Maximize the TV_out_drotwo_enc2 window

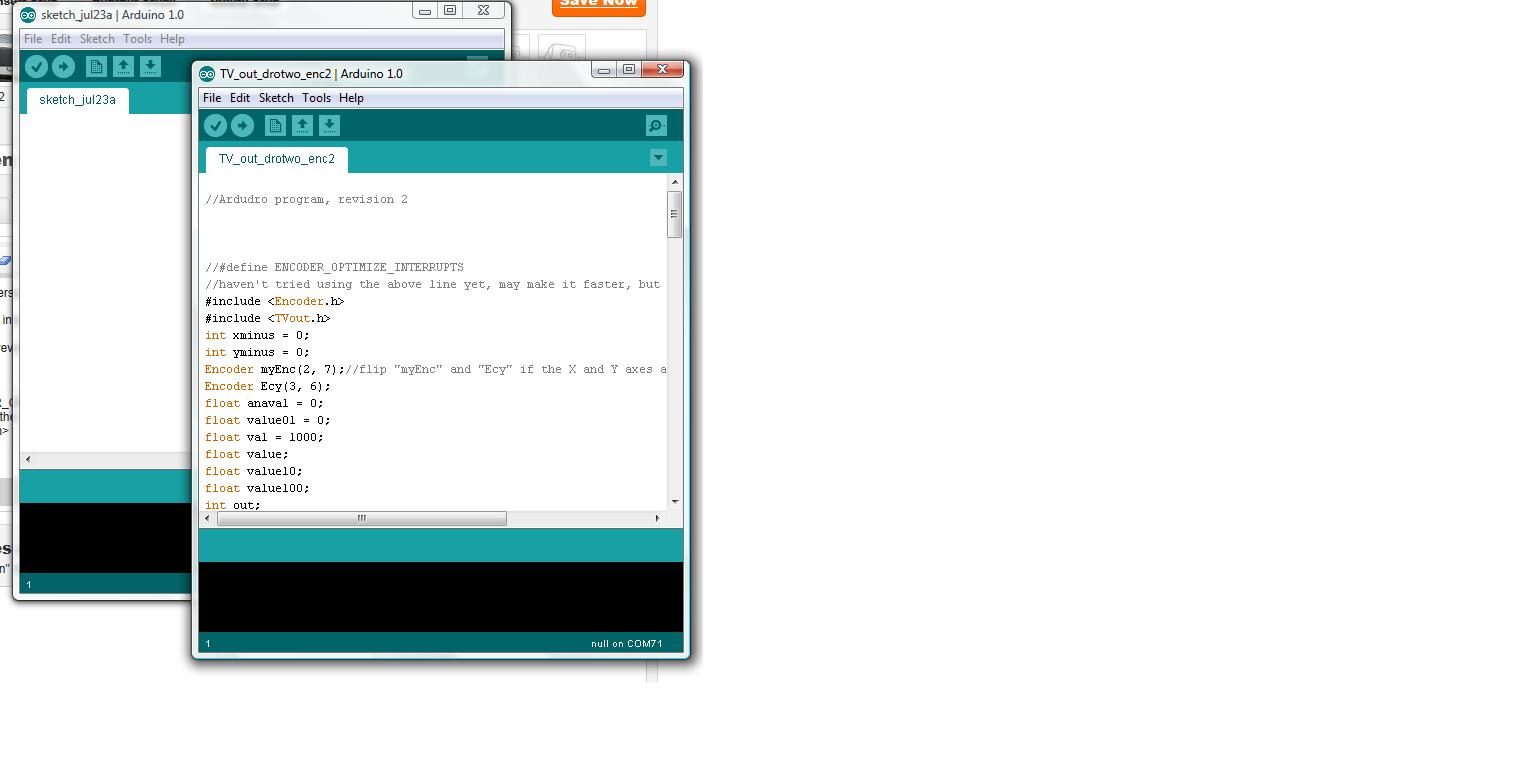(629, 69)
